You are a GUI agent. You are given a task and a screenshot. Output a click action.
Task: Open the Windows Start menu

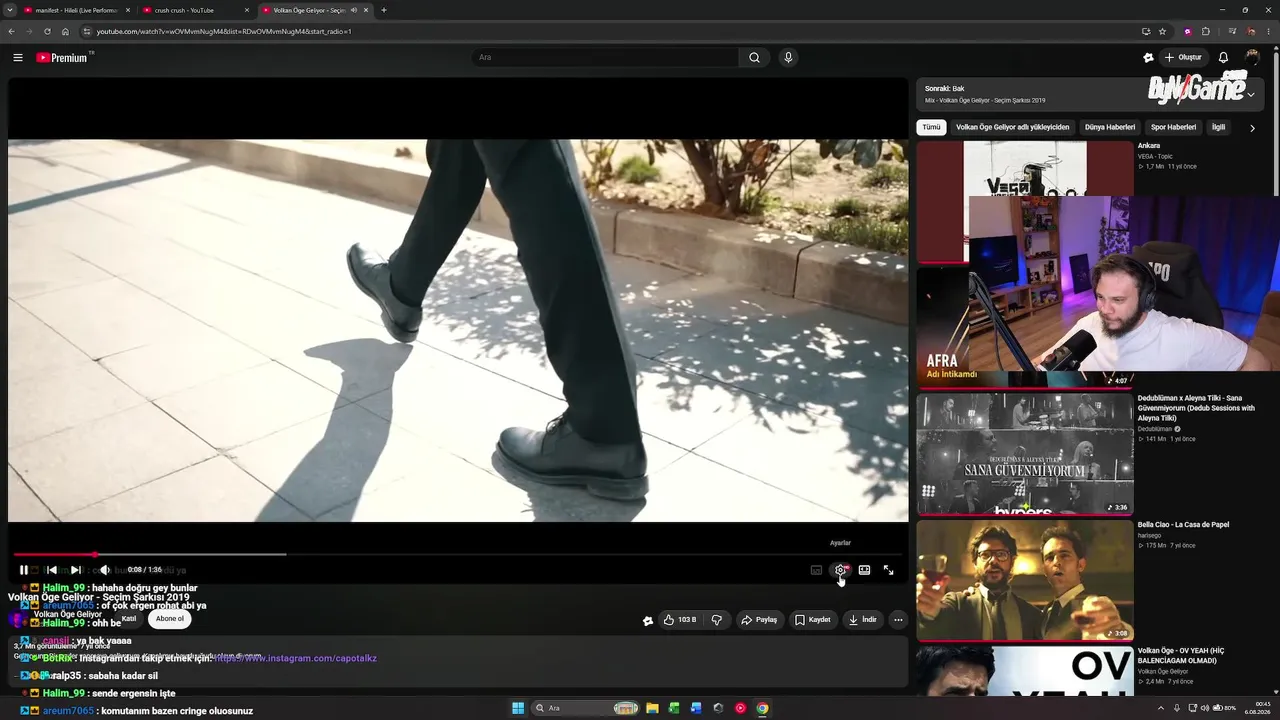518,708
